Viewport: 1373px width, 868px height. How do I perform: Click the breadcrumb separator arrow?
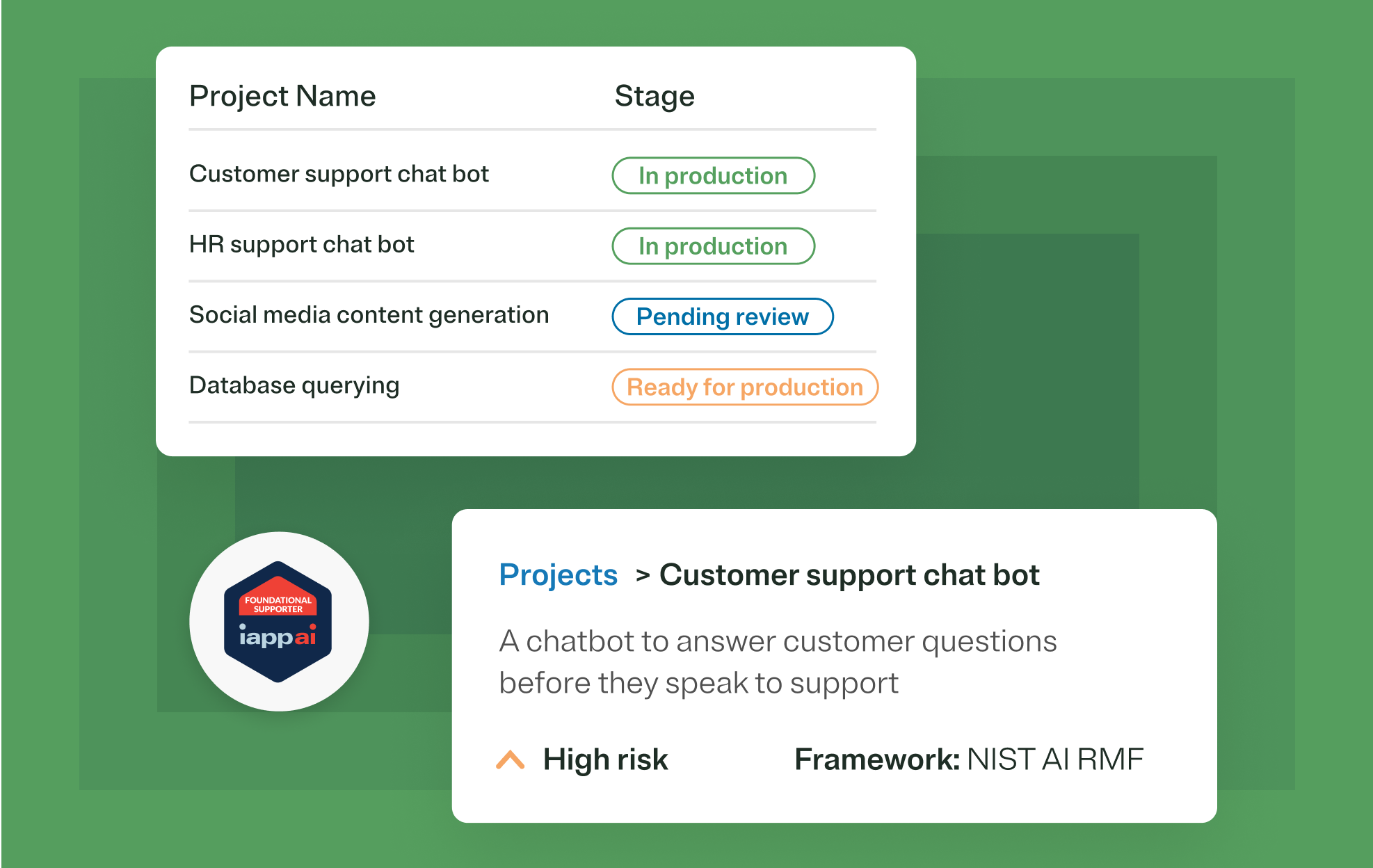[643, 575]
